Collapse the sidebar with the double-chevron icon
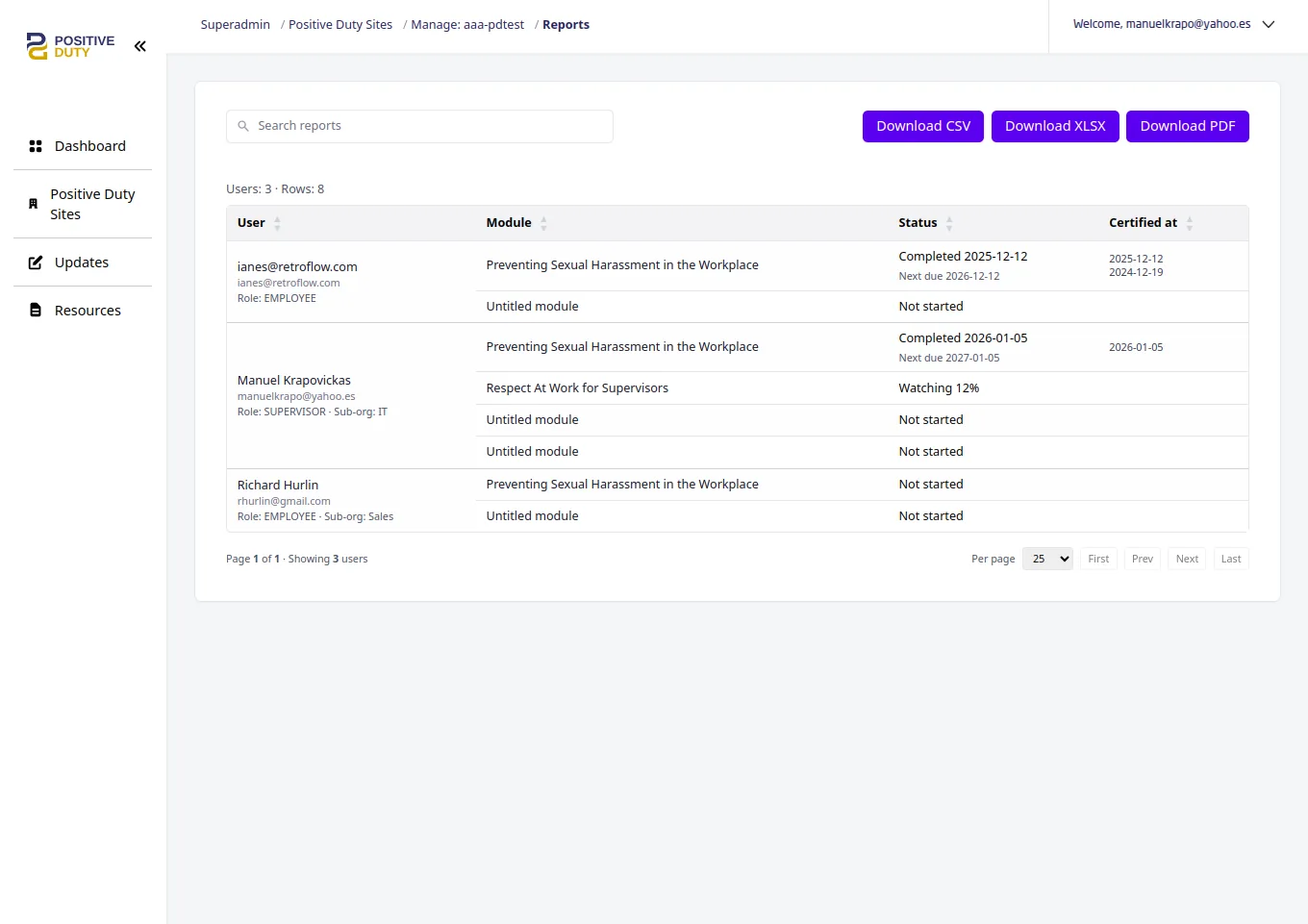The height and width of the screenshot is (924, 1308). [139, 45]
